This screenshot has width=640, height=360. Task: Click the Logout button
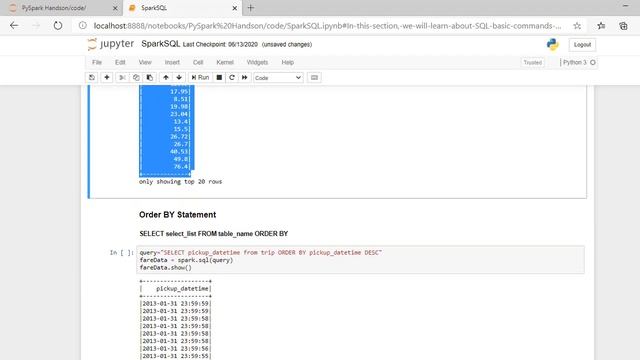pos(582,44)
